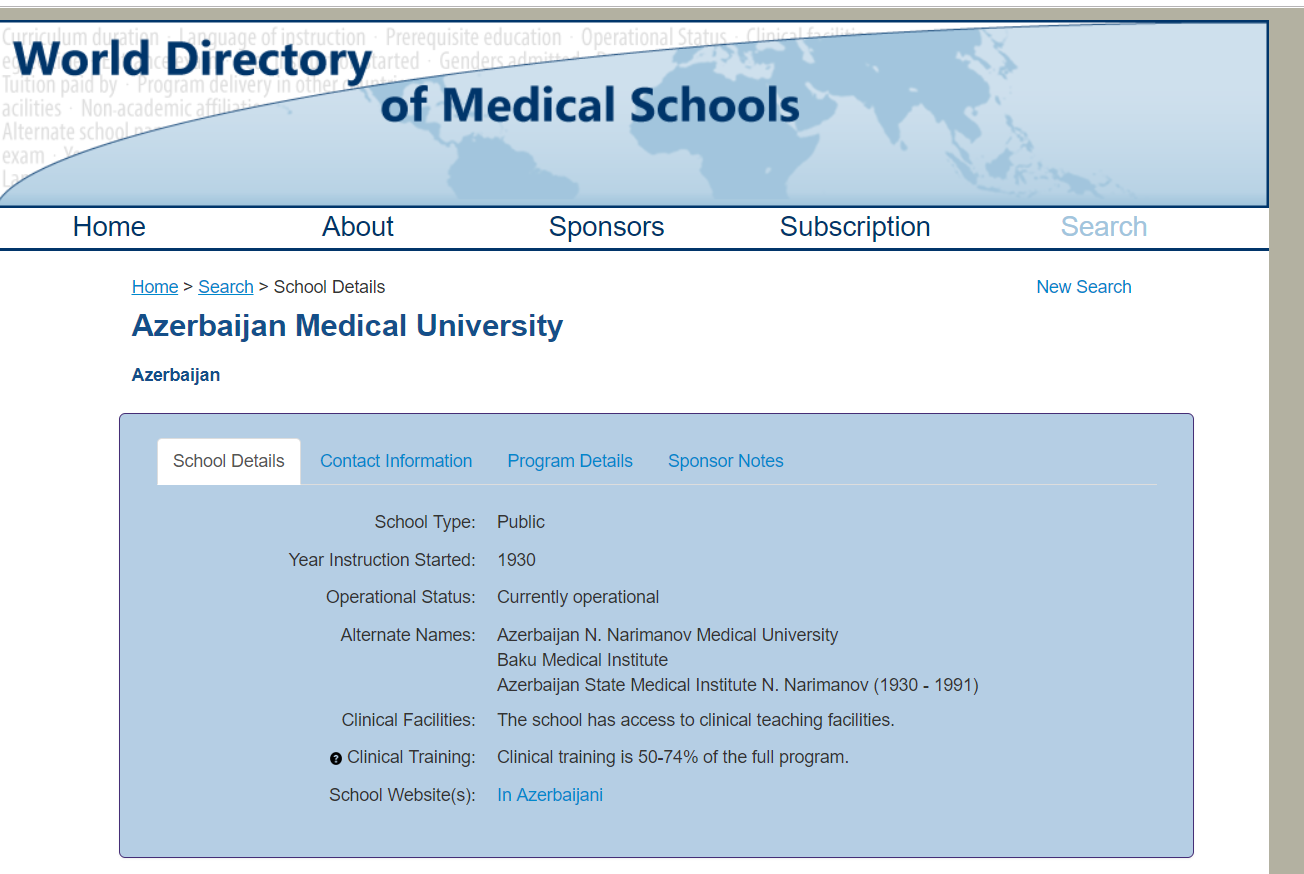
Task: Open the school website In Azerbaijani link
Action: pos(549,795)
